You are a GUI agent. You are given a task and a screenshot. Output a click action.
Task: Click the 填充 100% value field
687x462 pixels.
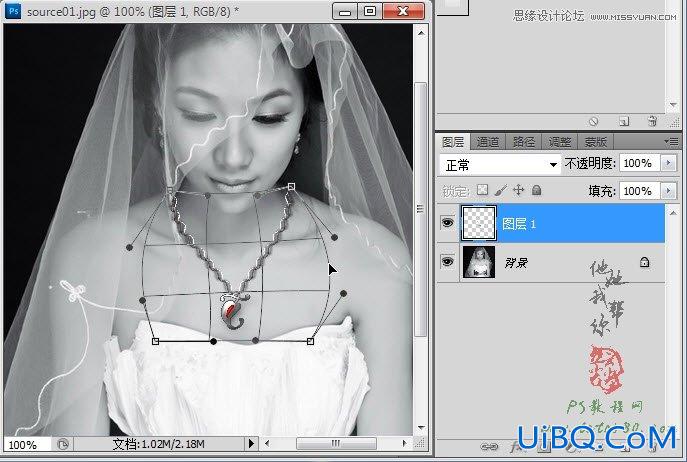639,191
